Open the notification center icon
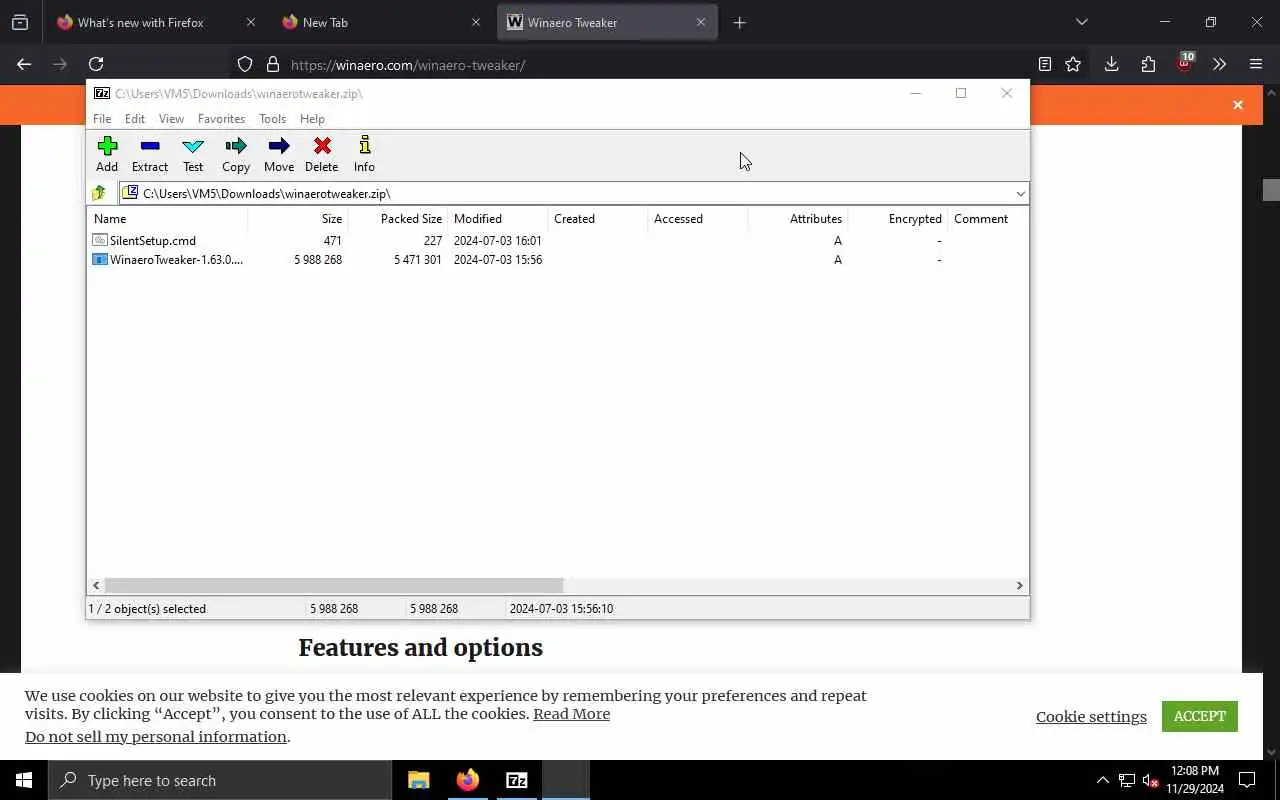The height and width of the screenshot is (800, 1280). (1247, 780)
